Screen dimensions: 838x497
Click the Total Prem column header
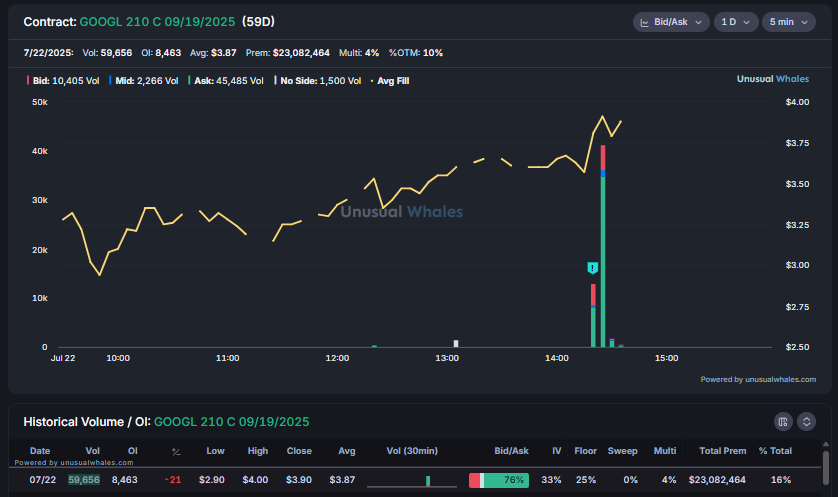click(723, 451)
